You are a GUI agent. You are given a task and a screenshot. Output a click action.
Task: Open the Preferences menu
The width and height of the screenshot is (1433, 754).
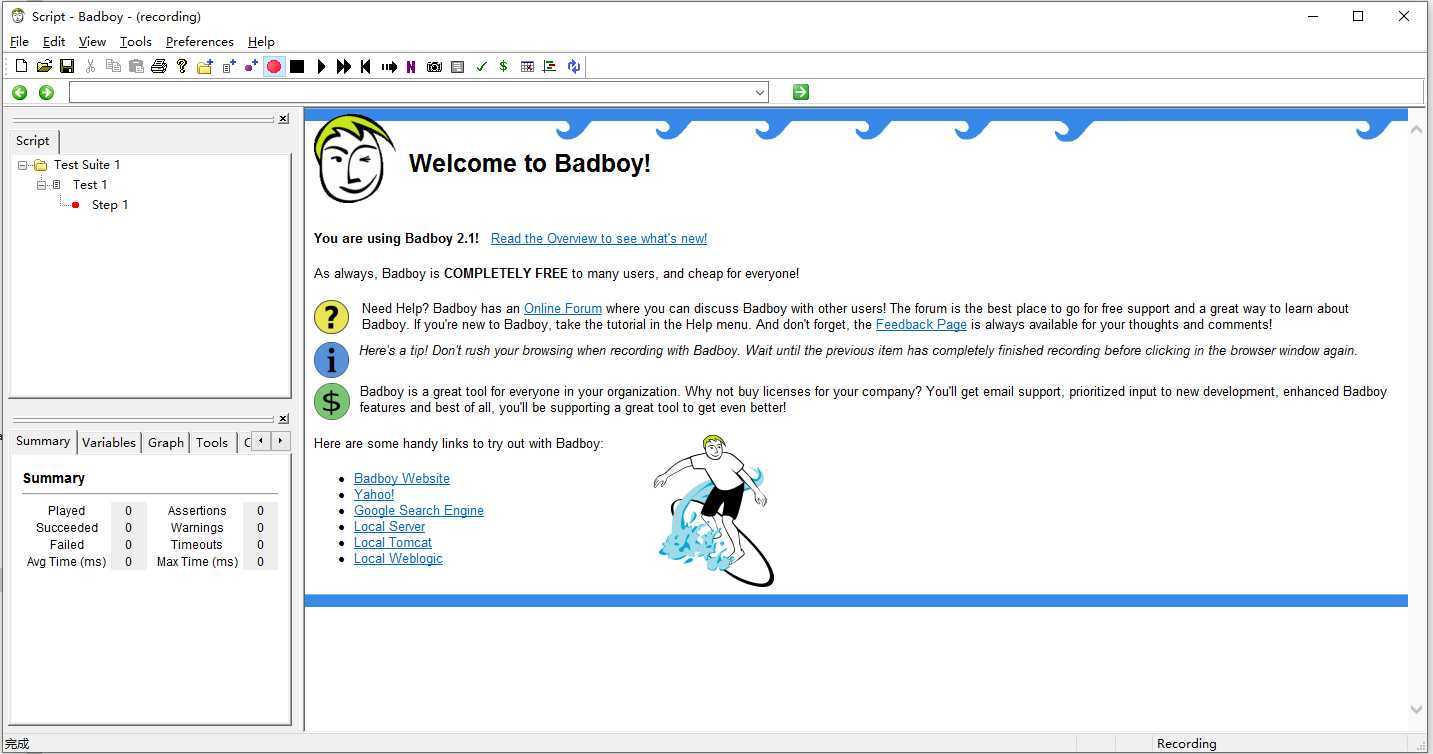tap(199, 42)
